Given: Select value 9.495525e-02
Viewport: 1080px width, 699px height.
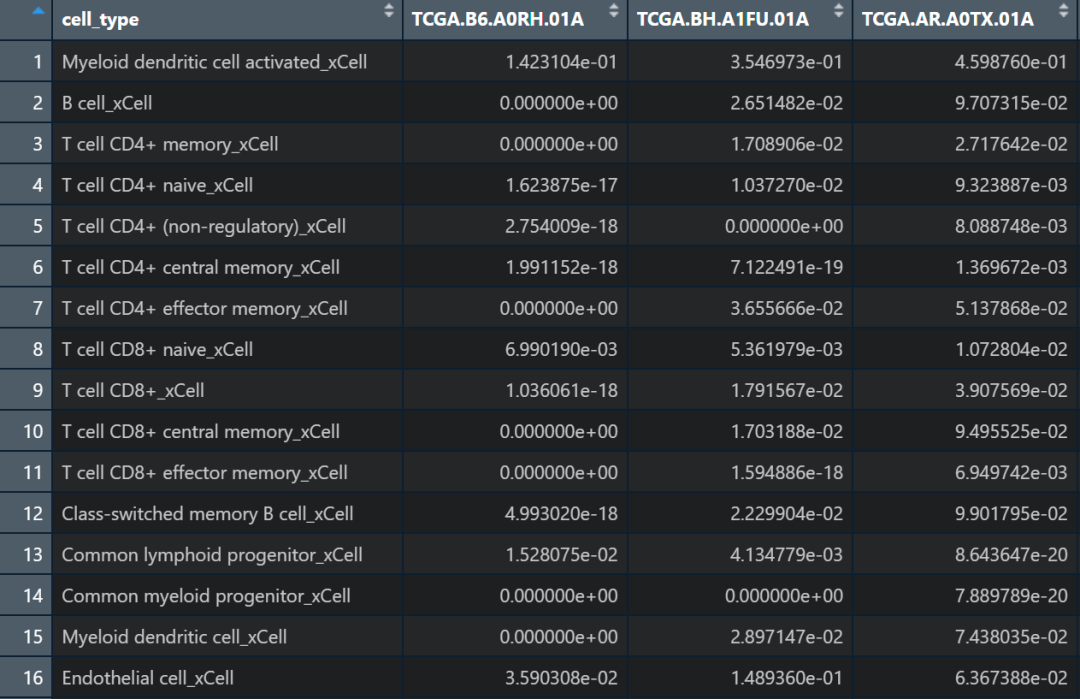Looking at the screenshot, I should [x=1011, y=432].
